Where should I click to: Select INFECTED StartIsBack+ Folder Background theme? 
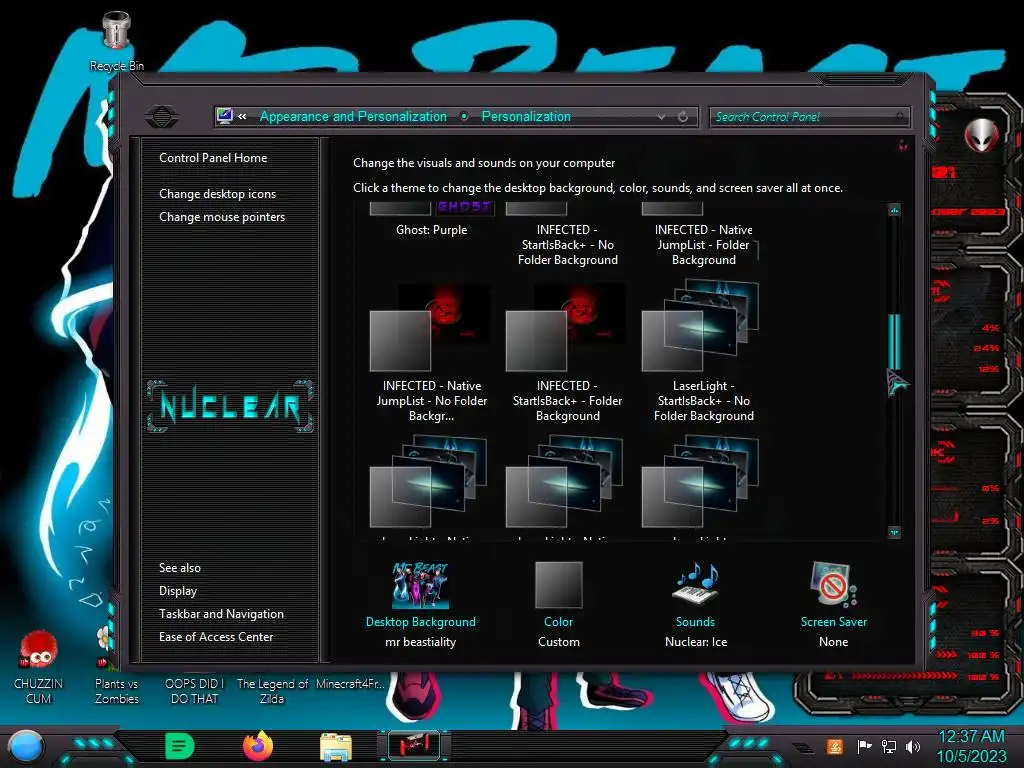(568, 353)
